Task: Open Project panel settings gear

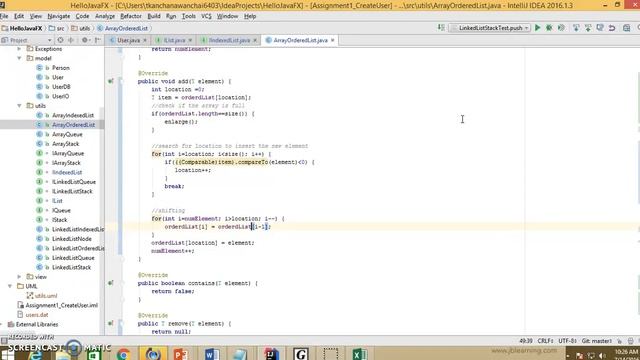Action: pyautogui.click(x=85, y=40)
